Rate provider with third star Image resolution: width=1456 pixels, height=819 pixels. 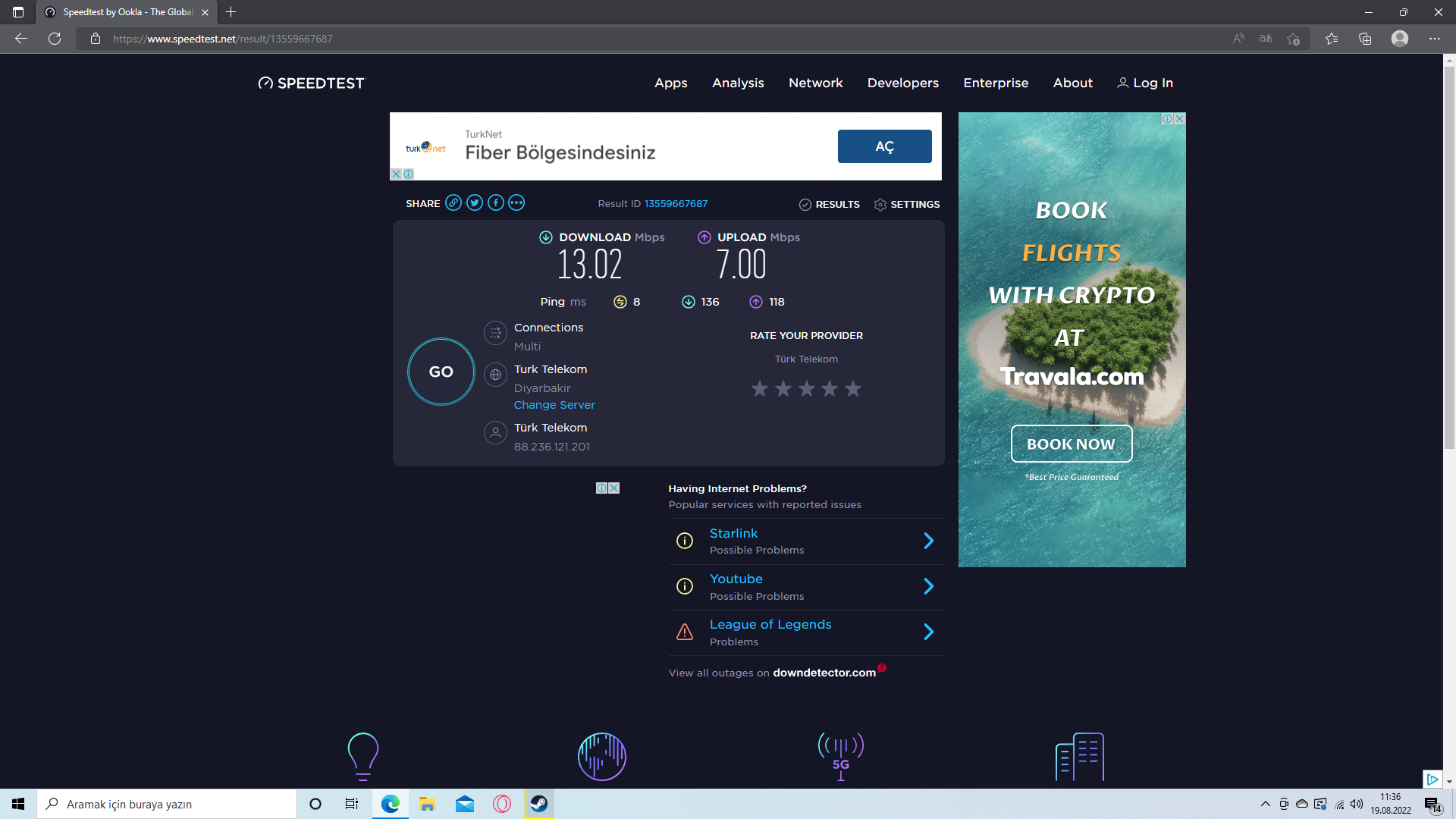point(807,389)
